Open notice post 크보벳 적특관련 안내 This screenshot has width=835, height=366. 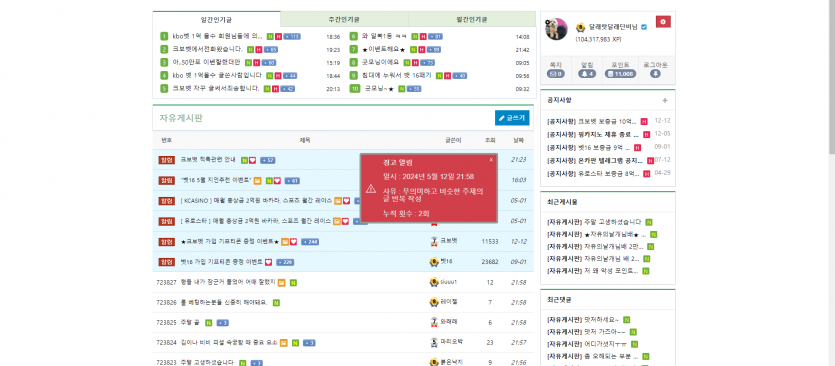[209, 160]
